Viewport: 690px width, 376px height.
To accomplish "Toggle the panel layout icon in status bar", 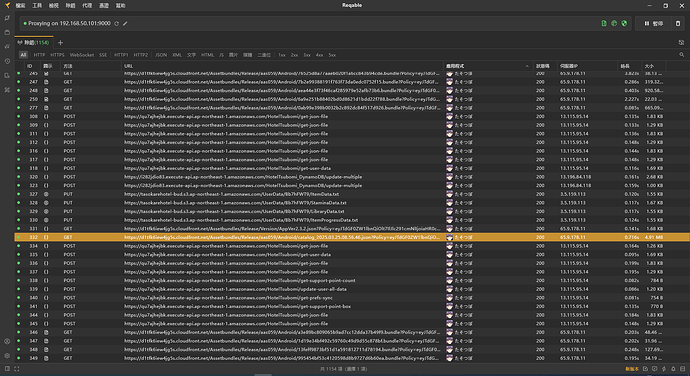I will (x=7, y=369).
